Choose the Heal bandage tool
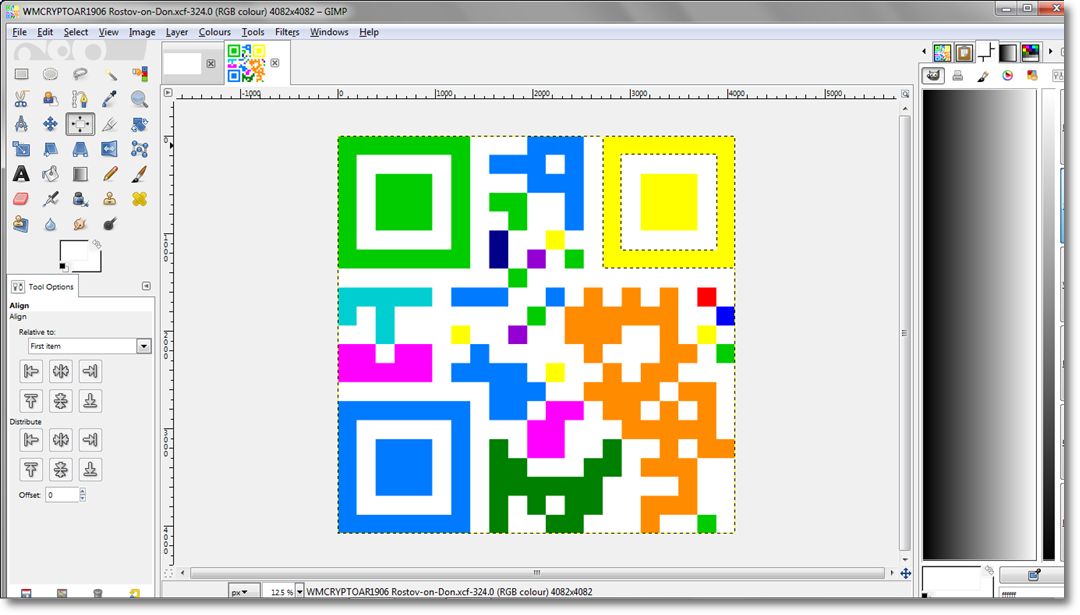The image size is (1080, 615). click(x=140, y=199)
